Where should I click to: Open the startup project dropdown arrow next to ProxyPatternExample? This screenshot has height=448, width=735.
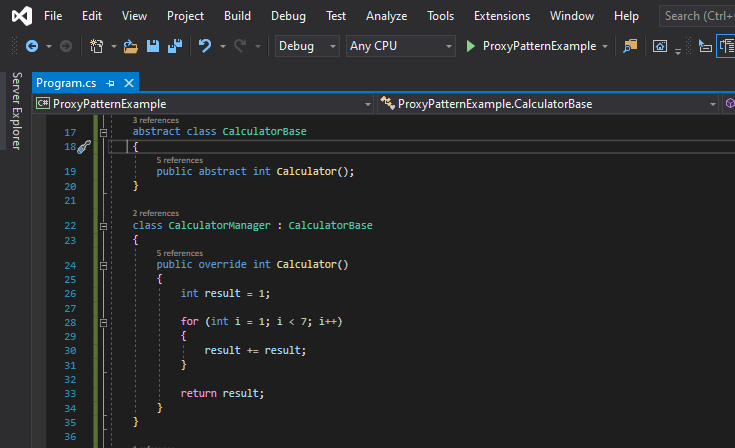tap(605, 46)
